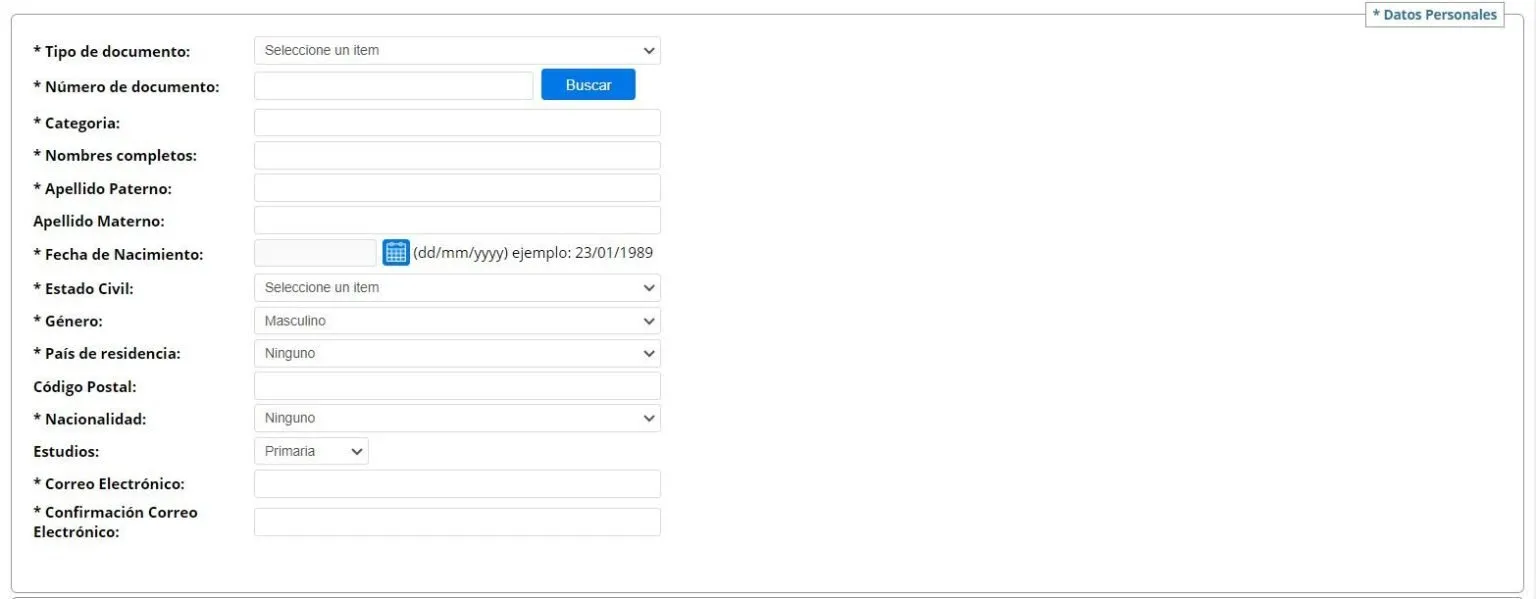The image size is (1536, 599).
Task: Focus the Código Postal field
Action: [457, 386]
